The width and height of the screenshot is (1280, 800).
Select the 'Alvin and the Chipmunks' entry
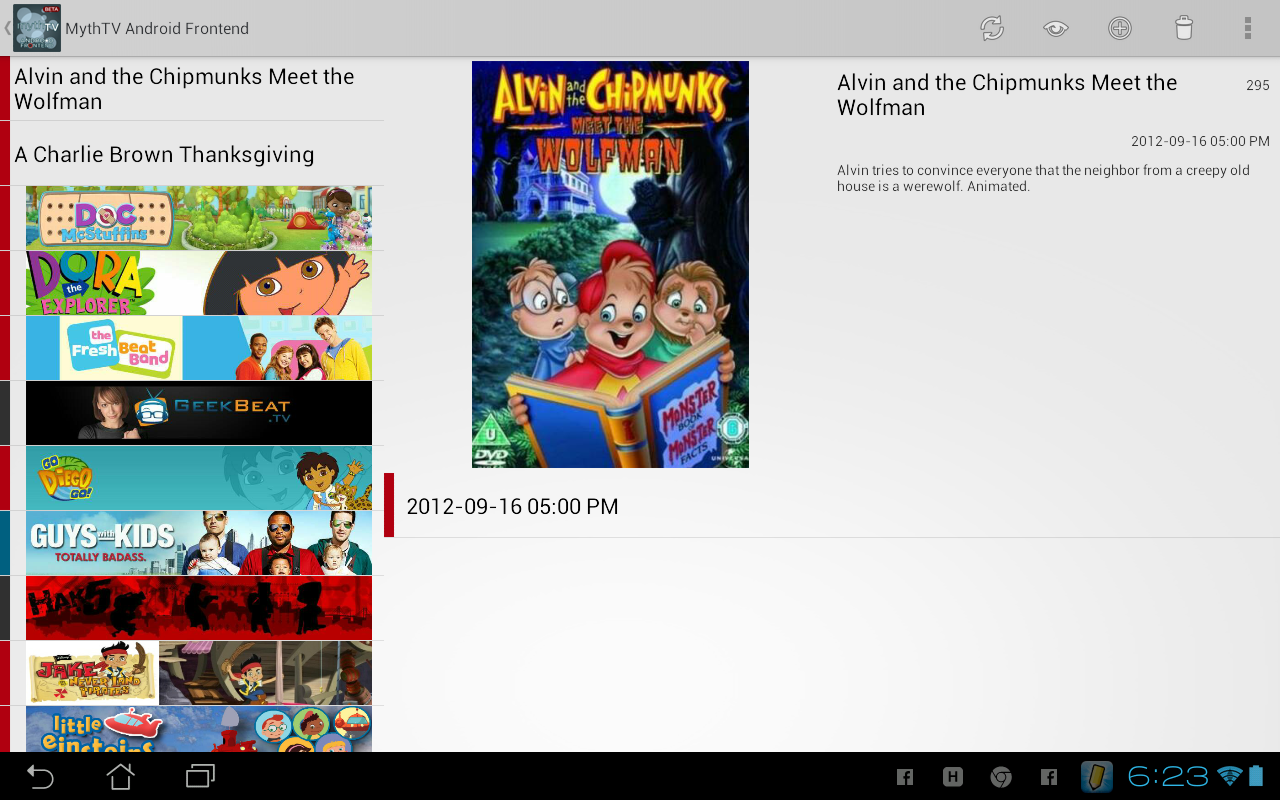coord(183,89)
